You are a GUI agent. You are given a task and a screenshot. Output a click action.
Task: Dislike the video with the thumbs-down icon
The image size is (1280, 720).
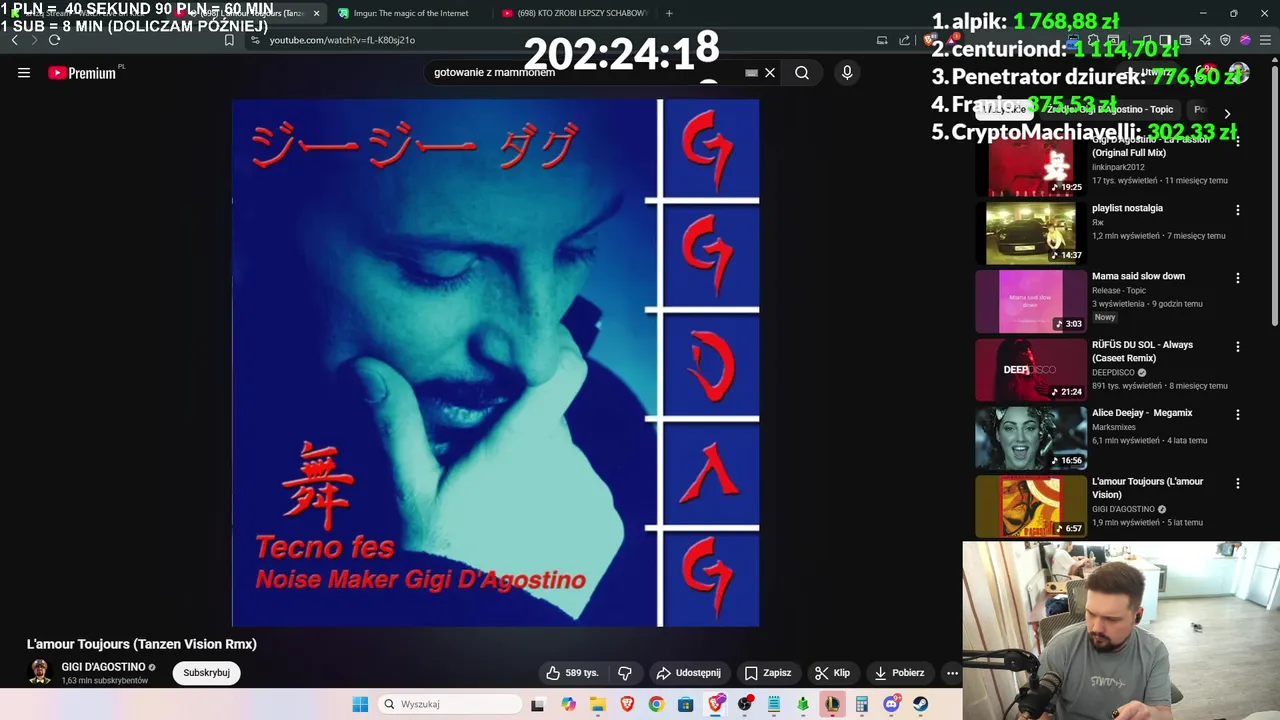[x=625, y=673]
